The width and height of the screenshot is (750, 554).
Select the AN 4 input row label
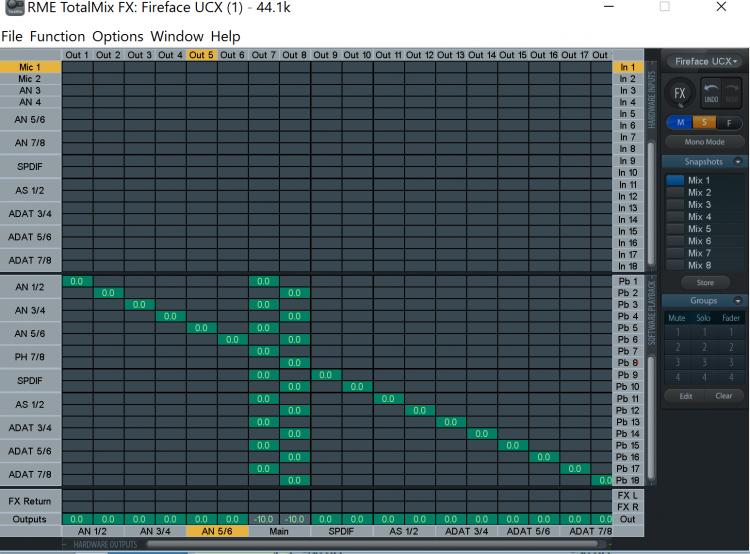[30, 102]
